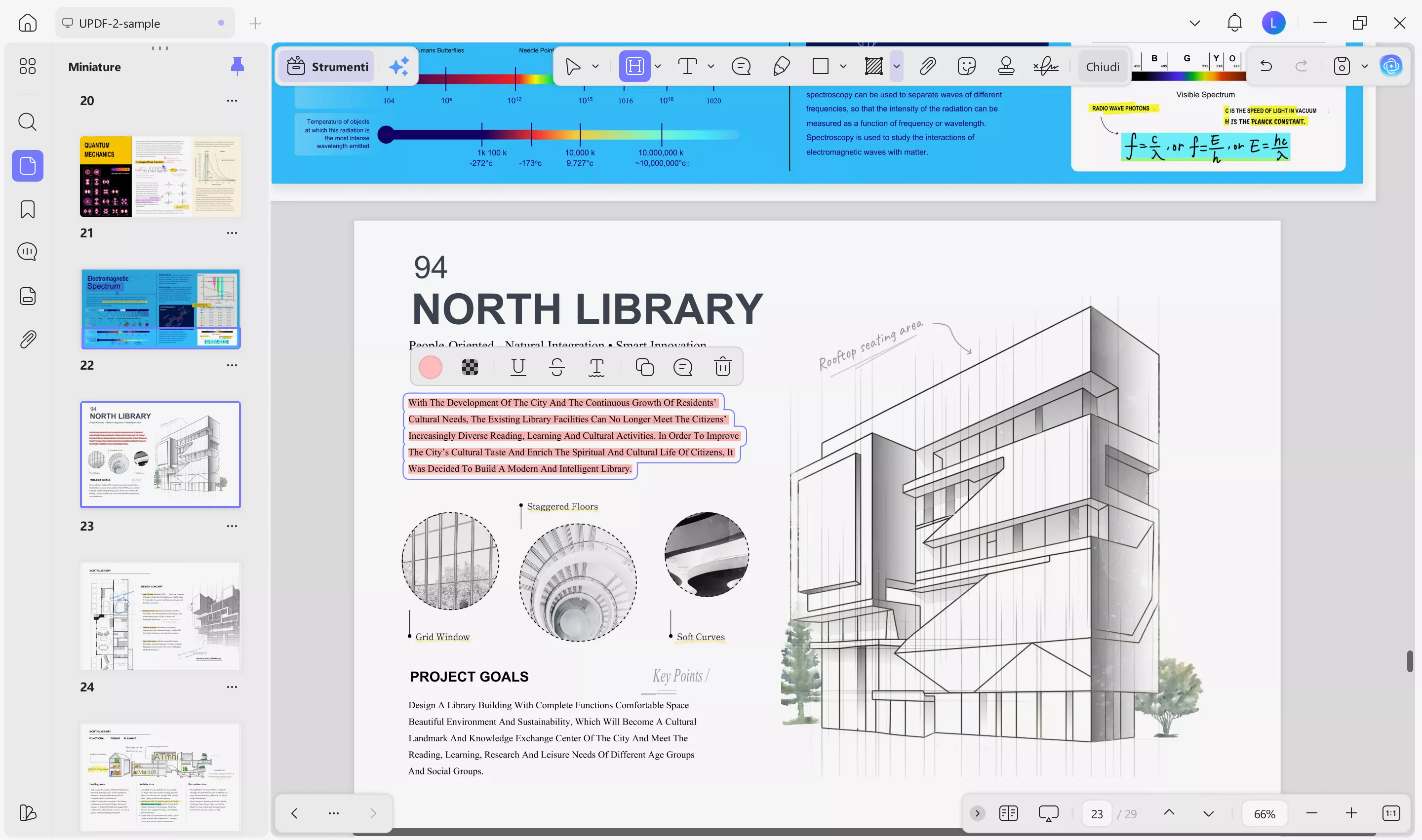This screenshot has height=840, width=1422.
Task: Toggle strikethrough on the selected text
Action: [557, 367]
